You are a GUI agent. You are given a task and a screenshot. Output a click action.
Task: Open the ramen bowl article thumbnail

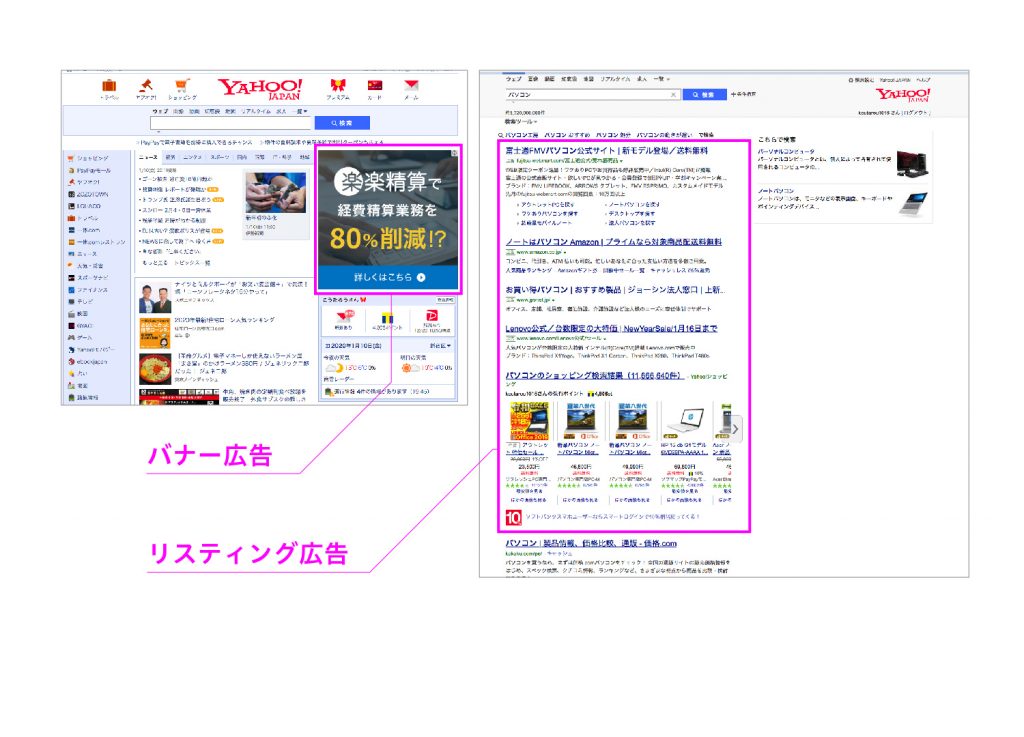(x=155, y=368)
